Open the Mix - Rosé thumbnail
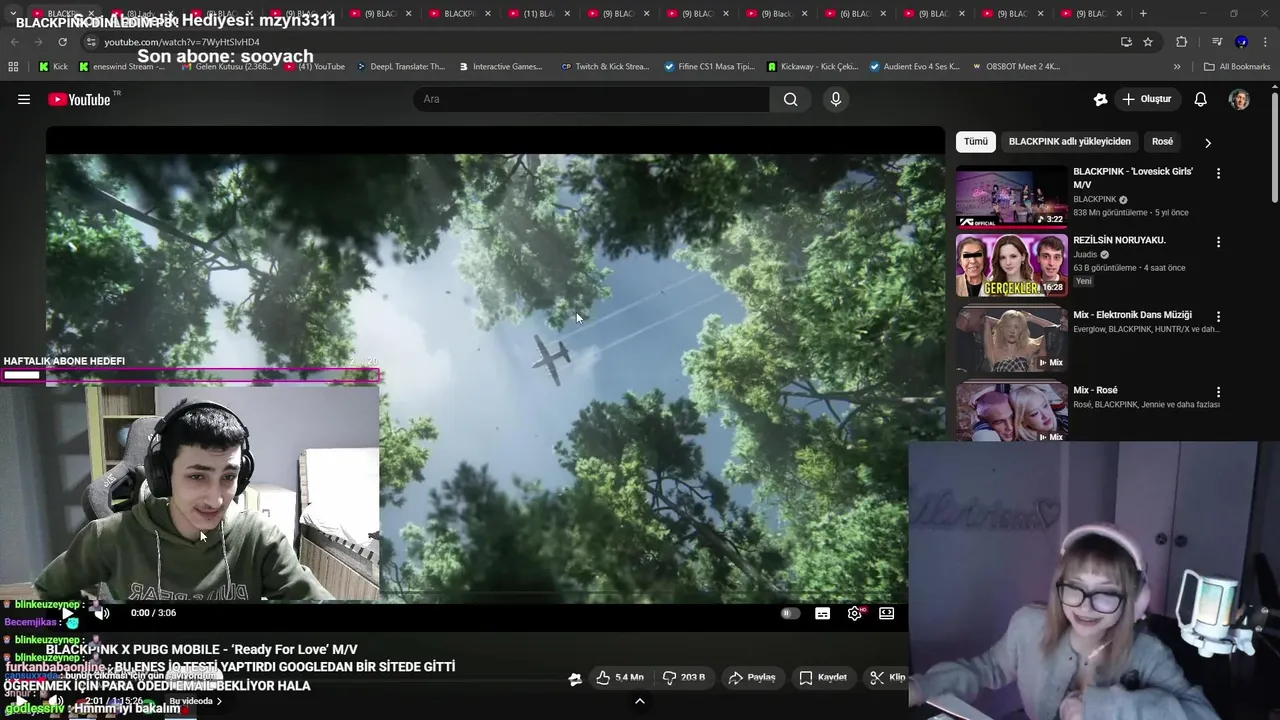The image size is (1280, 720). point(1011,412)
